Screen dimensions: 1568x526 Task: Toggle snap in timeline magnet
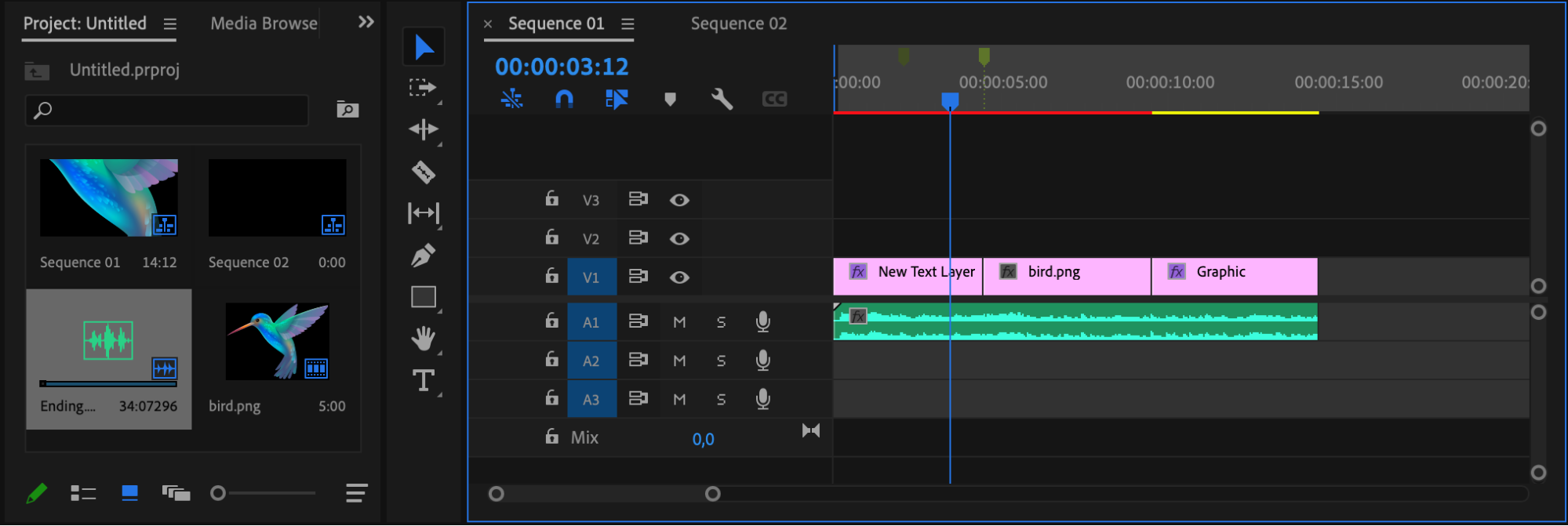coord(564,99)
